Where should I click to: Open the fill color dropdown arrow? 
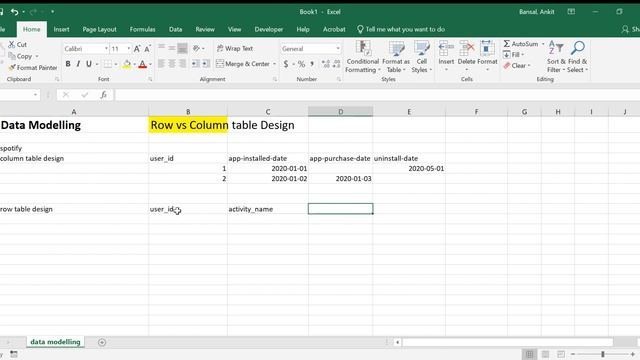pos(134,64)
